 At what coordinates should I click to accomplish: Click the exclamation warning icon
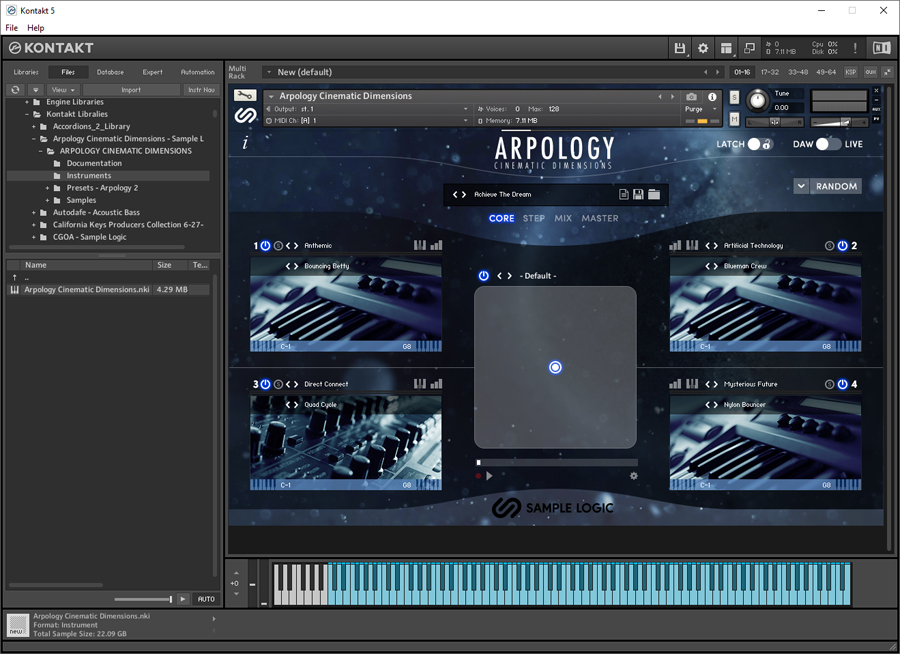[x=855, y=48]
